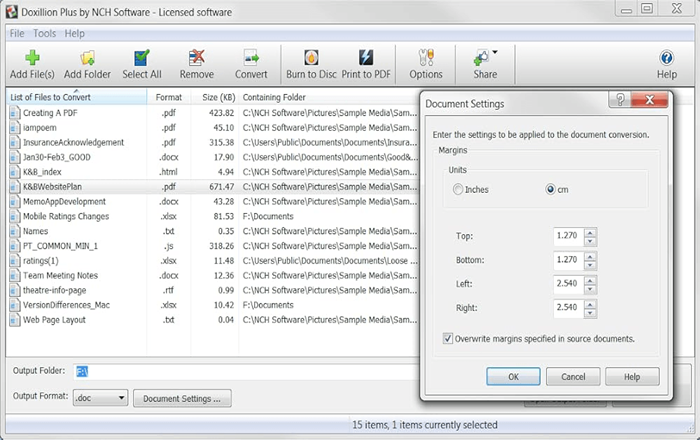
Task: Click file icon beside InsuranceAcknowledgement
Action: pyautogui.click(x=15, y=142)
